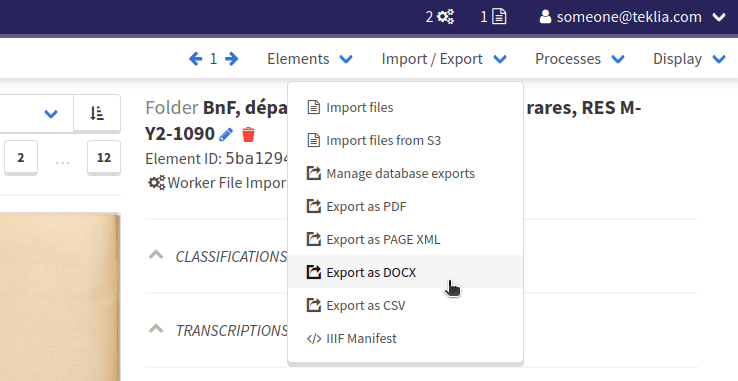Delete folder with the red trash icon
Screen dimensions: 738x381
coord(249,135)
